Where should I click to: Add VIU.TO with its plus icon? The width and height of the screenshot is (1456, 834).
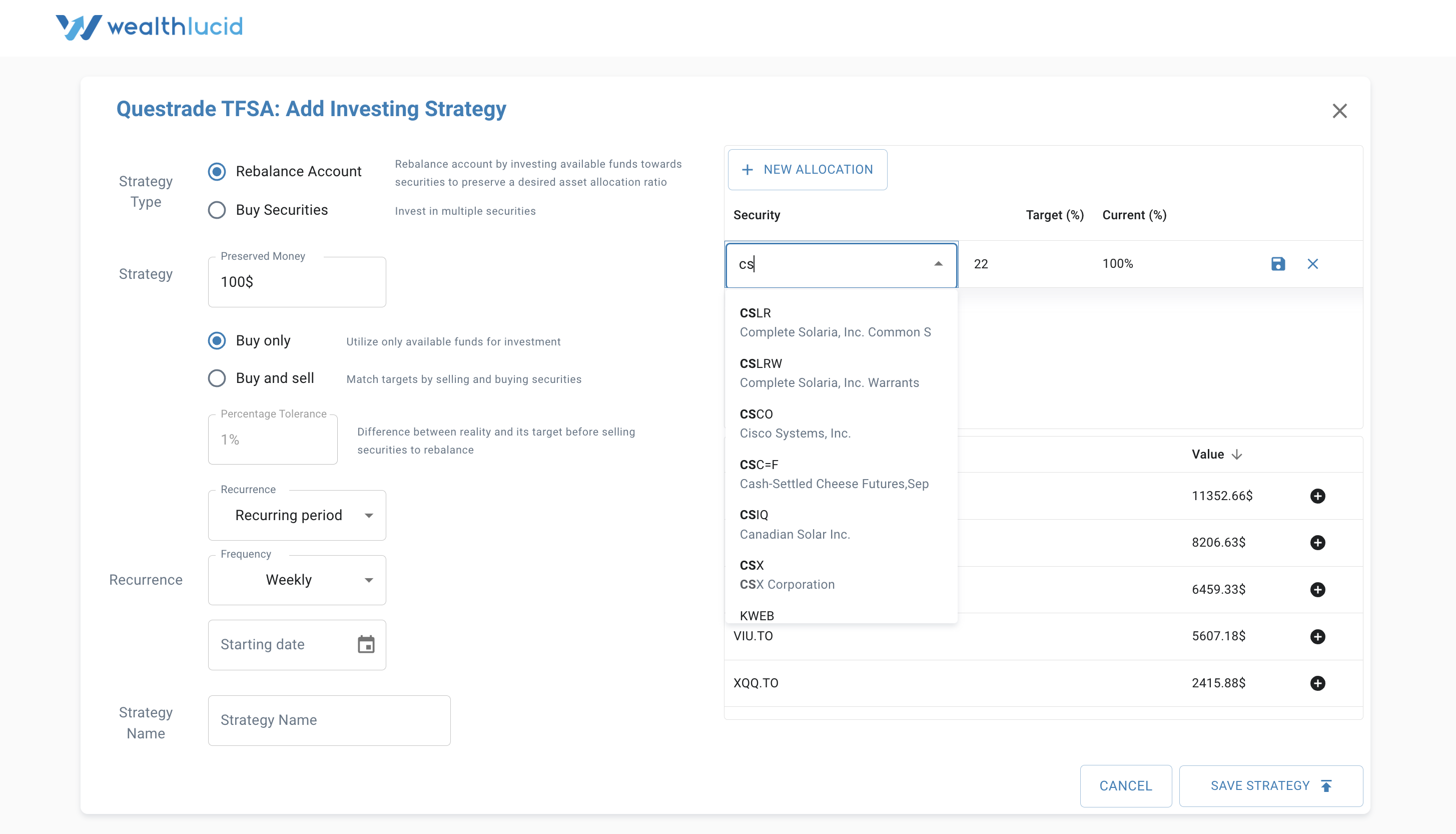pos(1317,636)
